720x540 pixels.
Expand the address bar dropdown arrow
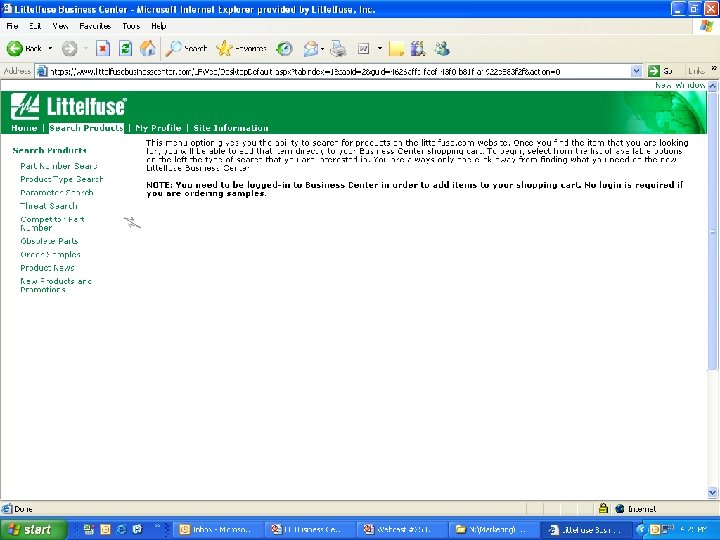pyautogui.click(x=636, y=71)
